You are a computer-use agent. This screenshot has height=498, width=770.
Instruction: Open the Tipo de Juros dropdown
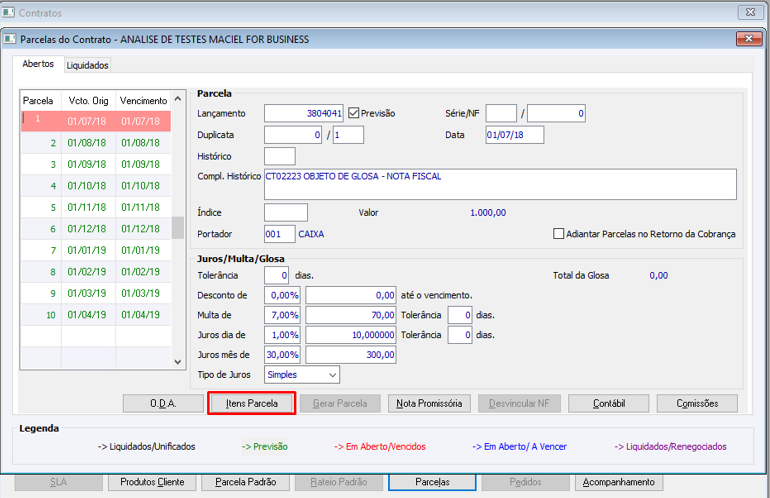click(x=332, y=375)
